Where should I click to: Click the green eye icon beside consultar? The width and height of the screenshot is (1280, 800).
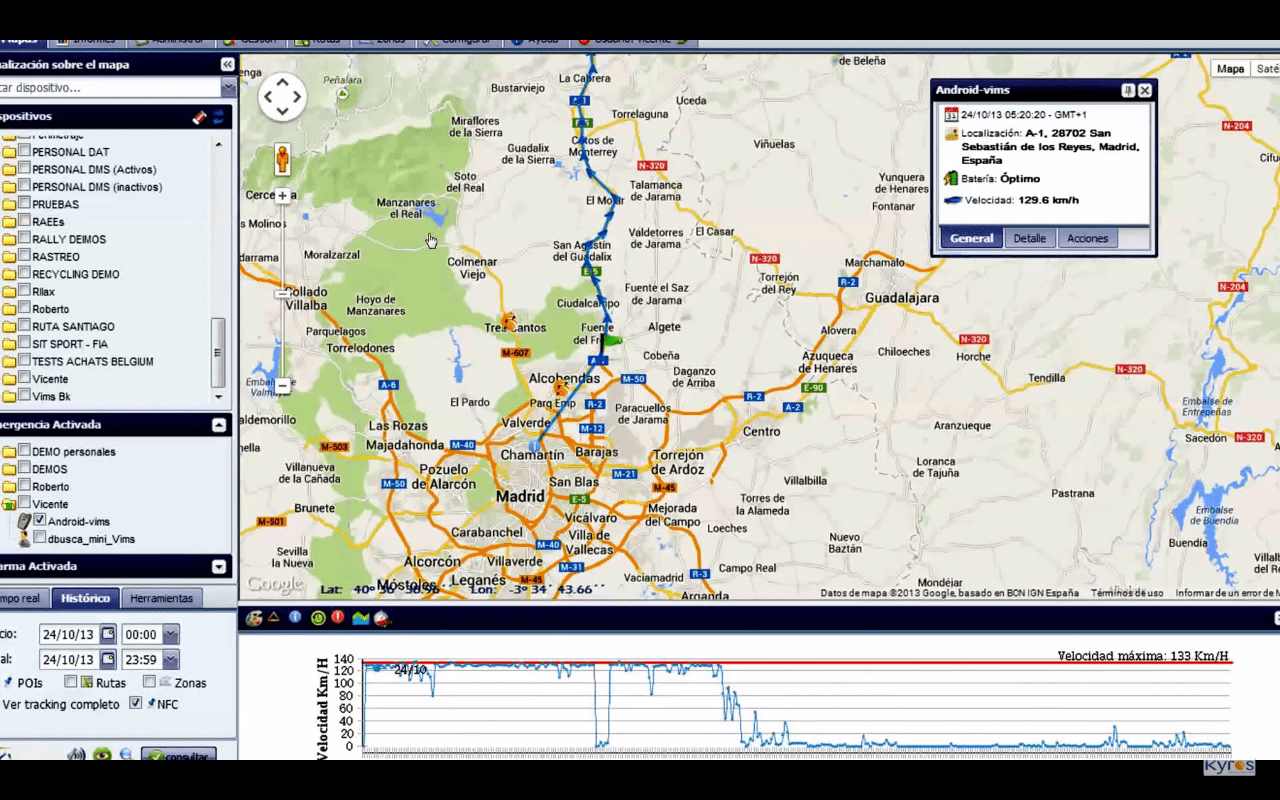tap(102, 755)
